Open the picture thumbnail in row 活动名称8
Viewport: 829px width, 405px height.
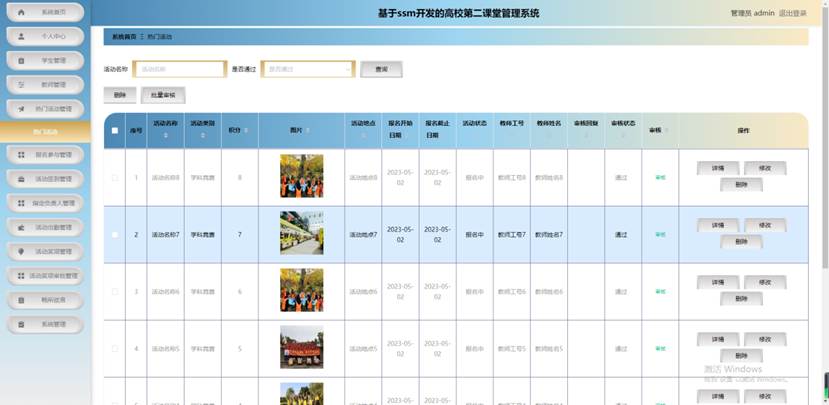301,176
